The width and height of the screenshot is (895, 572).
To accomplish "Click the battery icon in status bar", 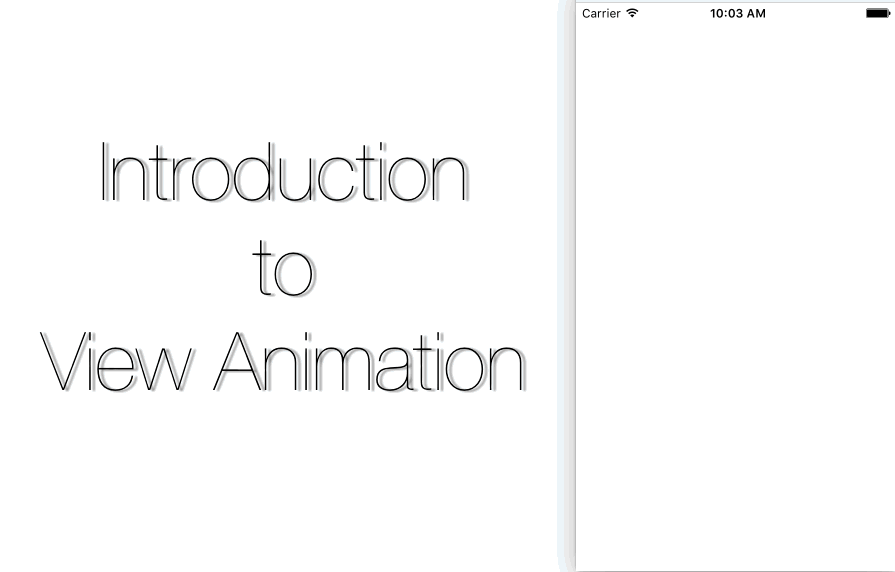I will (x=878, y=13).
